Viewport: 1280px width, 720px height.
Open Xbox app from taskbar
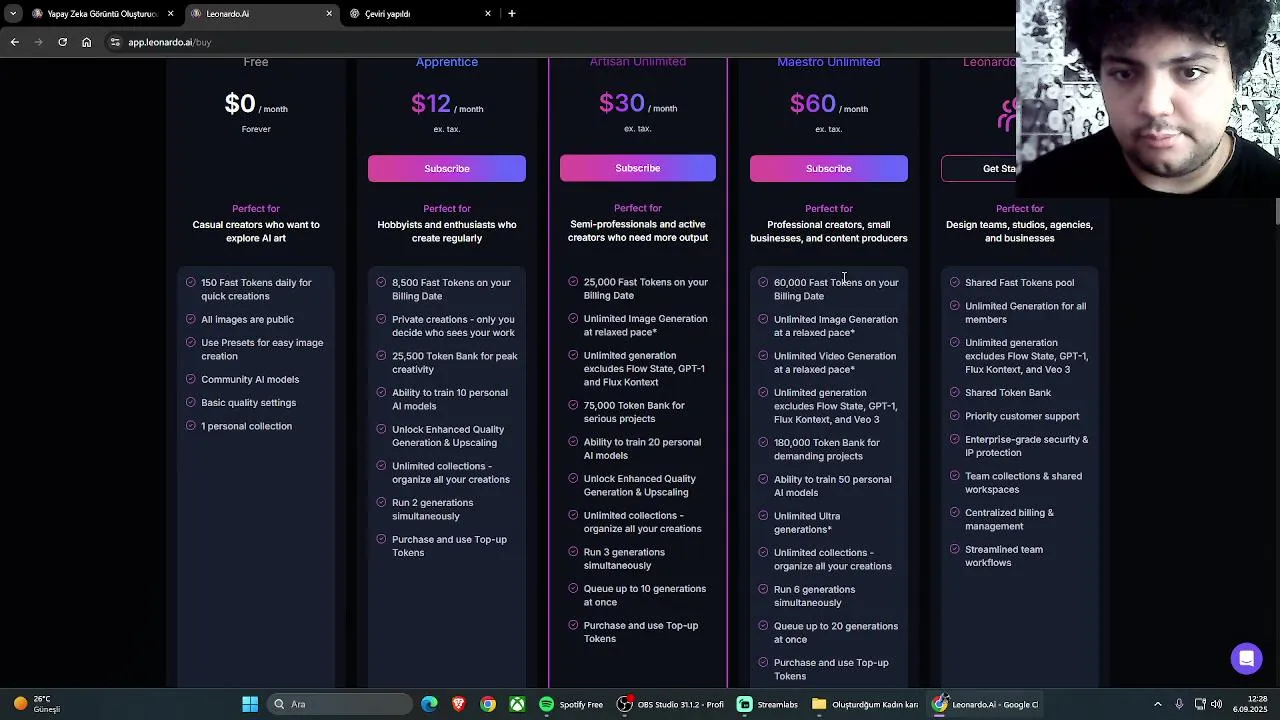click(517, 704)
